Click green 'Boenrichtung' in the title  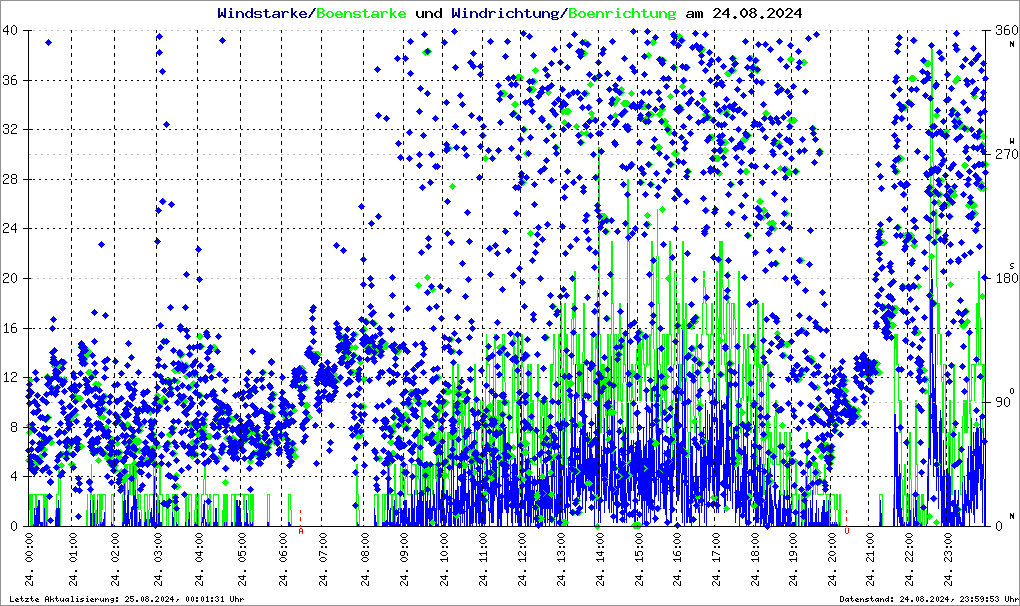pyautogui.click(x=622, y=13)
